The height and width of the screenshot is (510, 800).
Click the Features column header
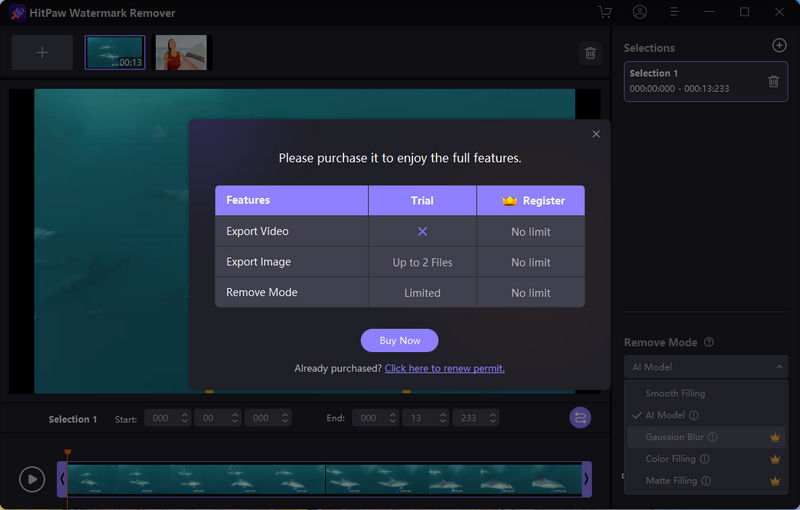pos(292,200)
